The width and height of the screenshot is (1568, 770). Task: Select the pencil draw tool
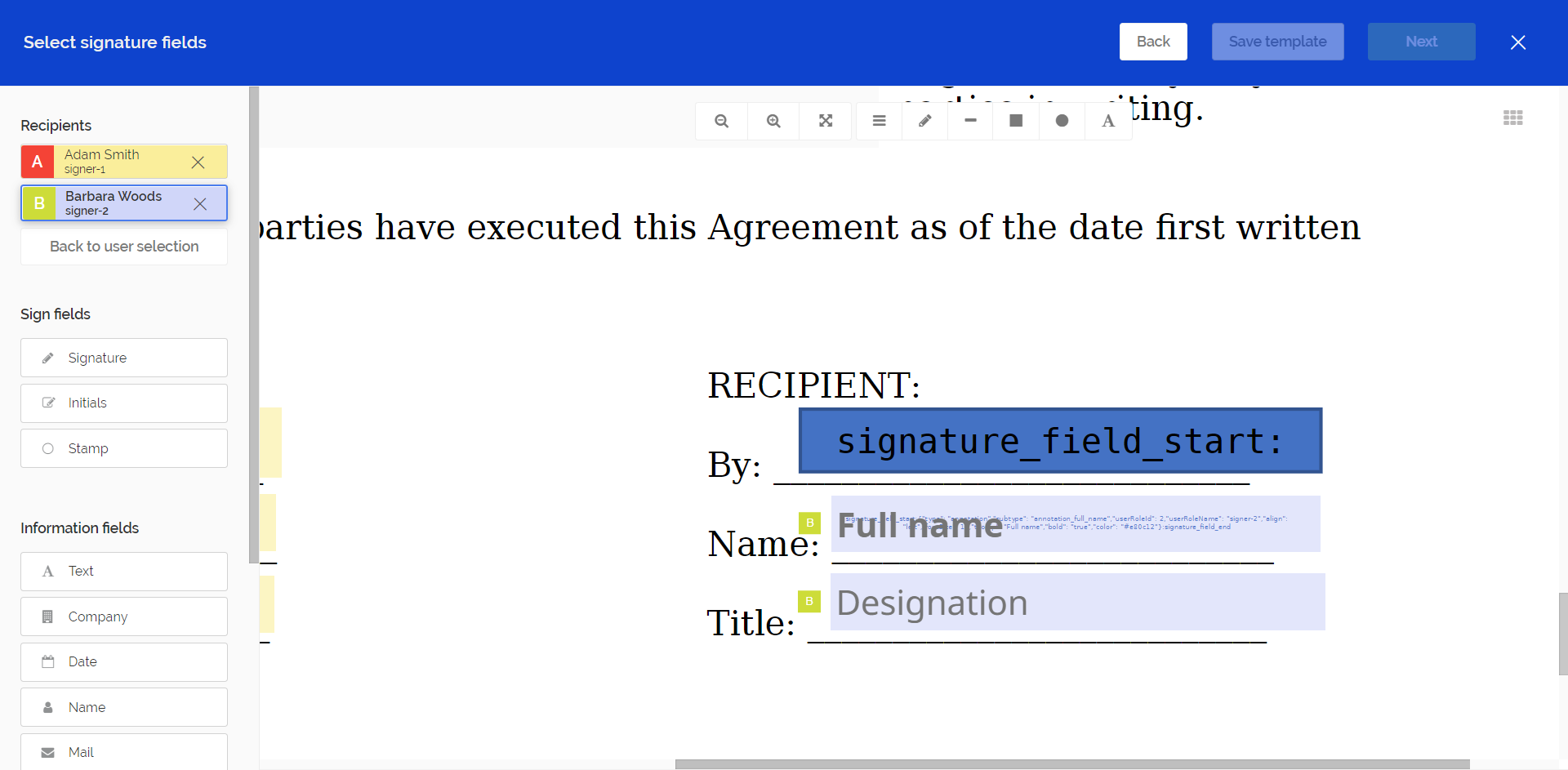point(924,121)
